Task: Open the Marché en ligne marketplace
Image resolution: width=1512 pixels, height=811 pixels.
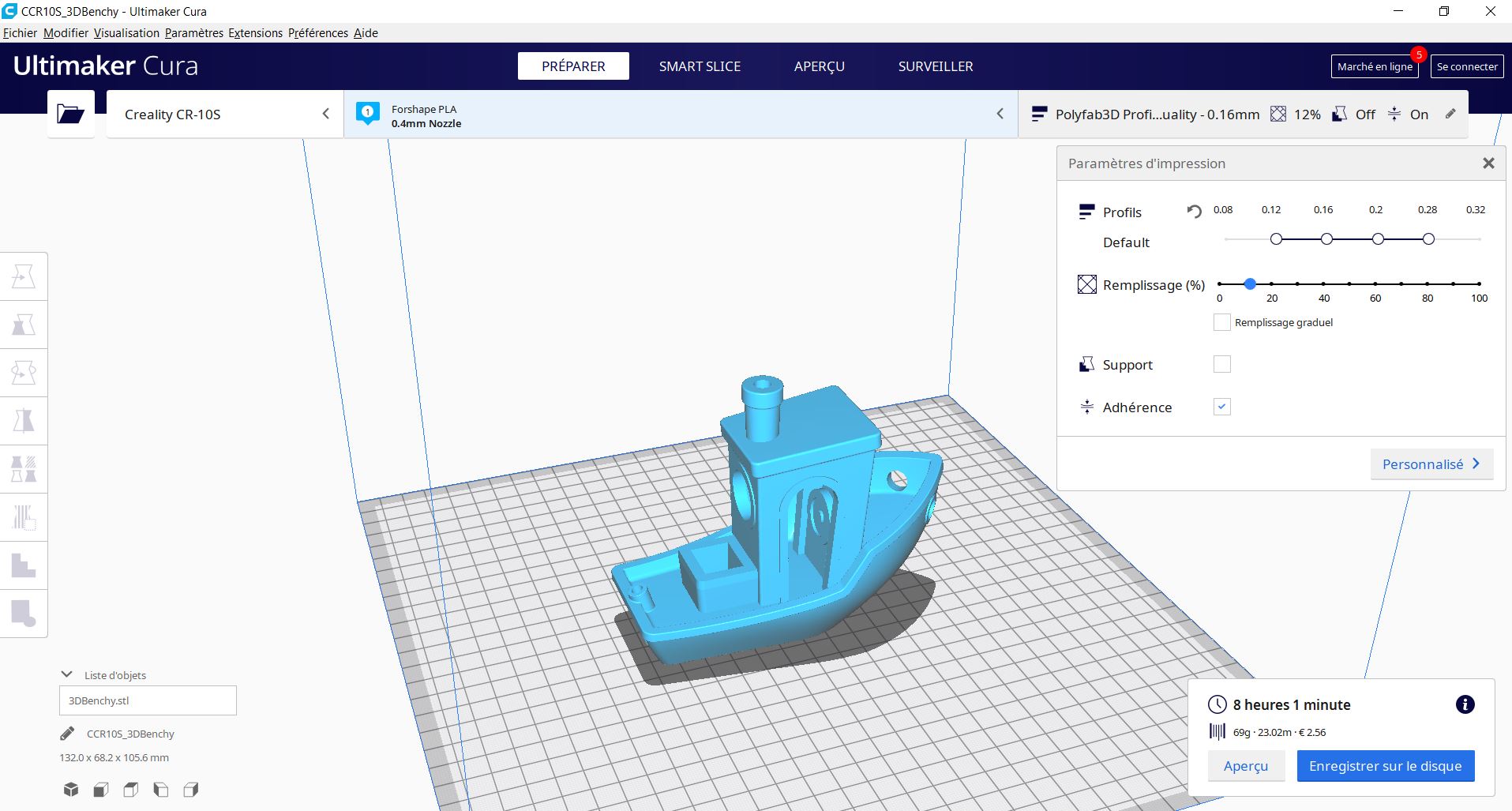Action: point(1375,66)
